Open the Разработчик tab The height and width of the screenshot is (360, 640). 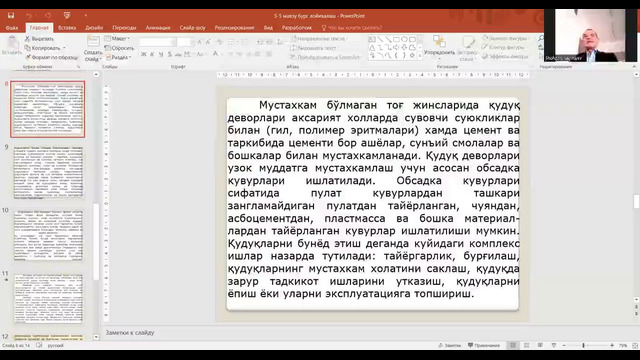click(297, 28)
